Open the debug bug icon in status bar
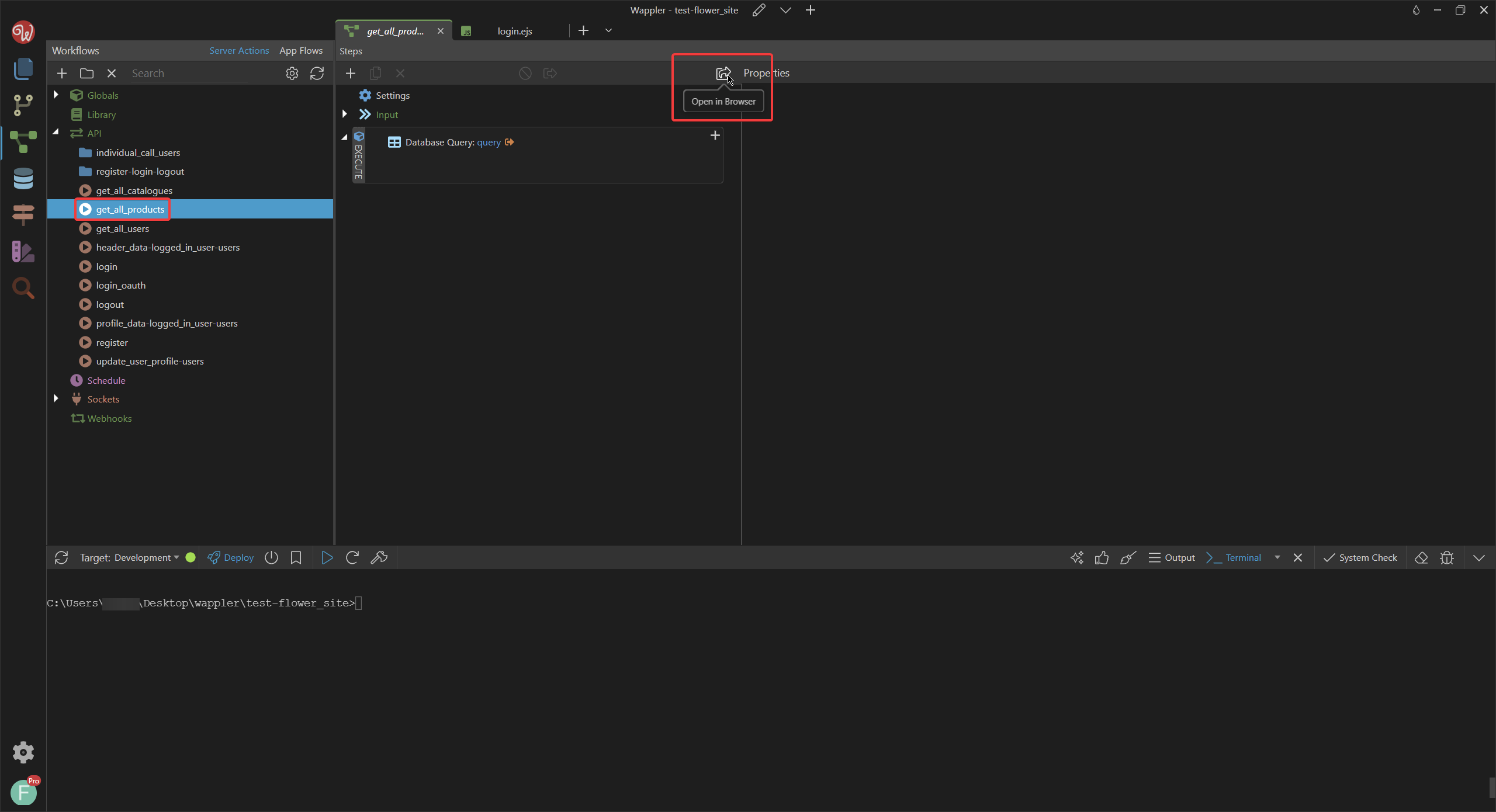 point(1447,557)
